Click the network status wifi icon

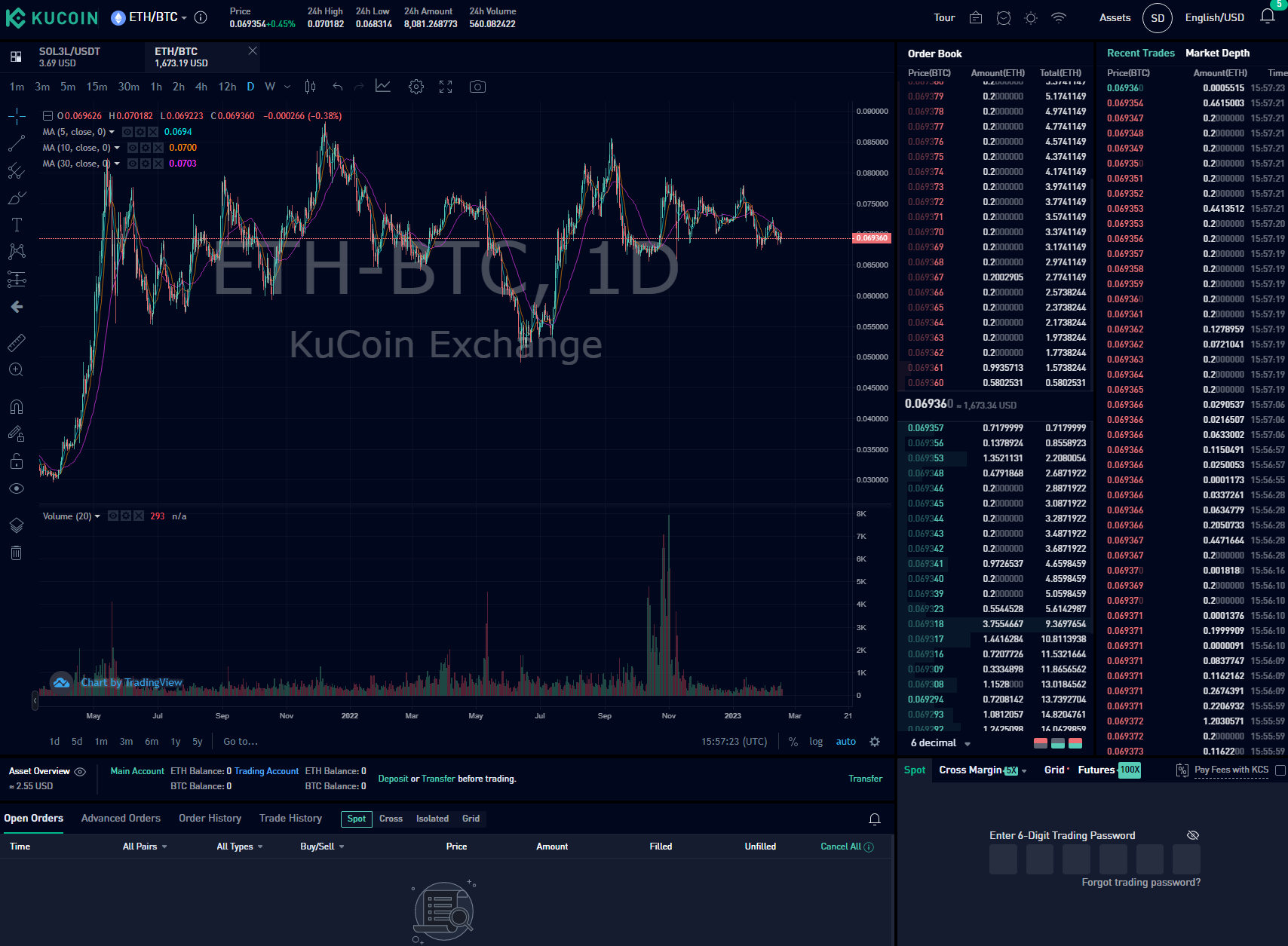click(1059, 17)
